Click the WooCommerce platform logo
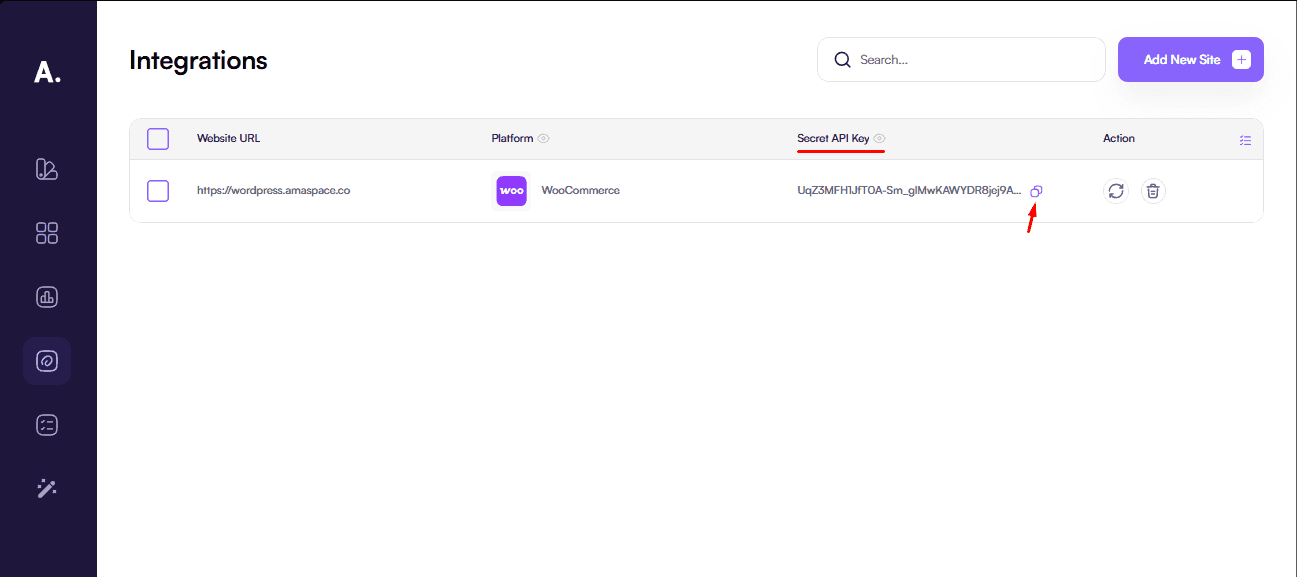Screen dimensions: 1297x577 511,191
